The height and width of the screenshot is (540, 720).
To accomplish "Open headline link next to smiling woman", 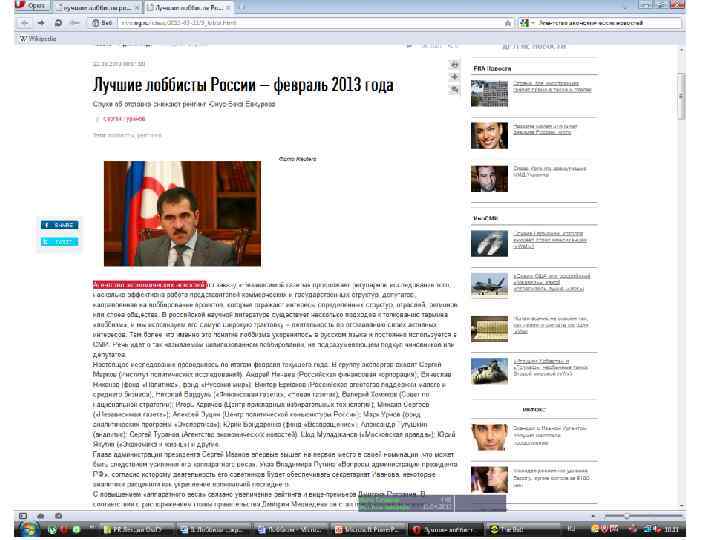I will [x=545, y=129].
